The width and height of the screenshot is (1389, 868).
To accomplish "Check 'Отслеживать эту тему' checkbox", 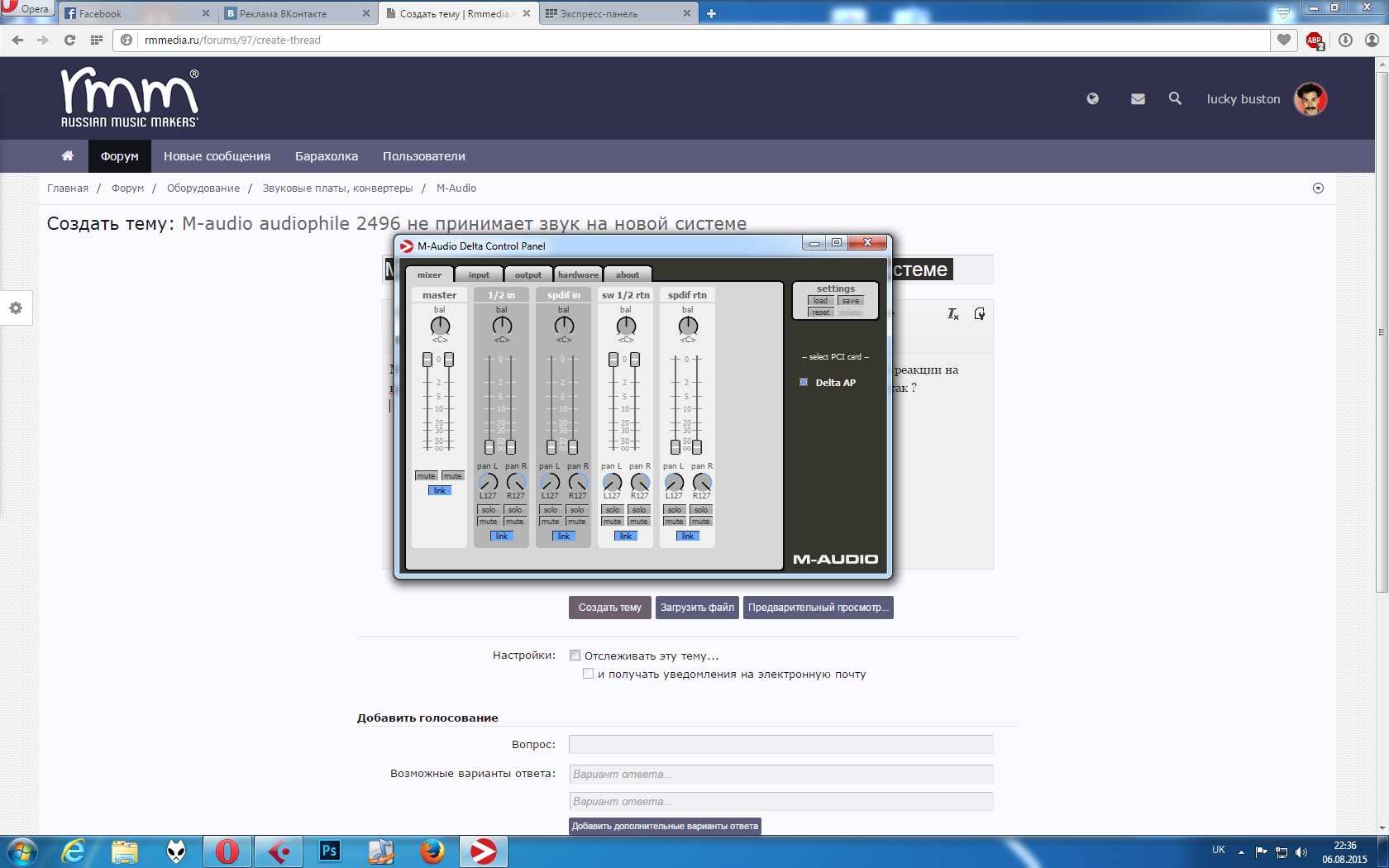I will (575, 656).
